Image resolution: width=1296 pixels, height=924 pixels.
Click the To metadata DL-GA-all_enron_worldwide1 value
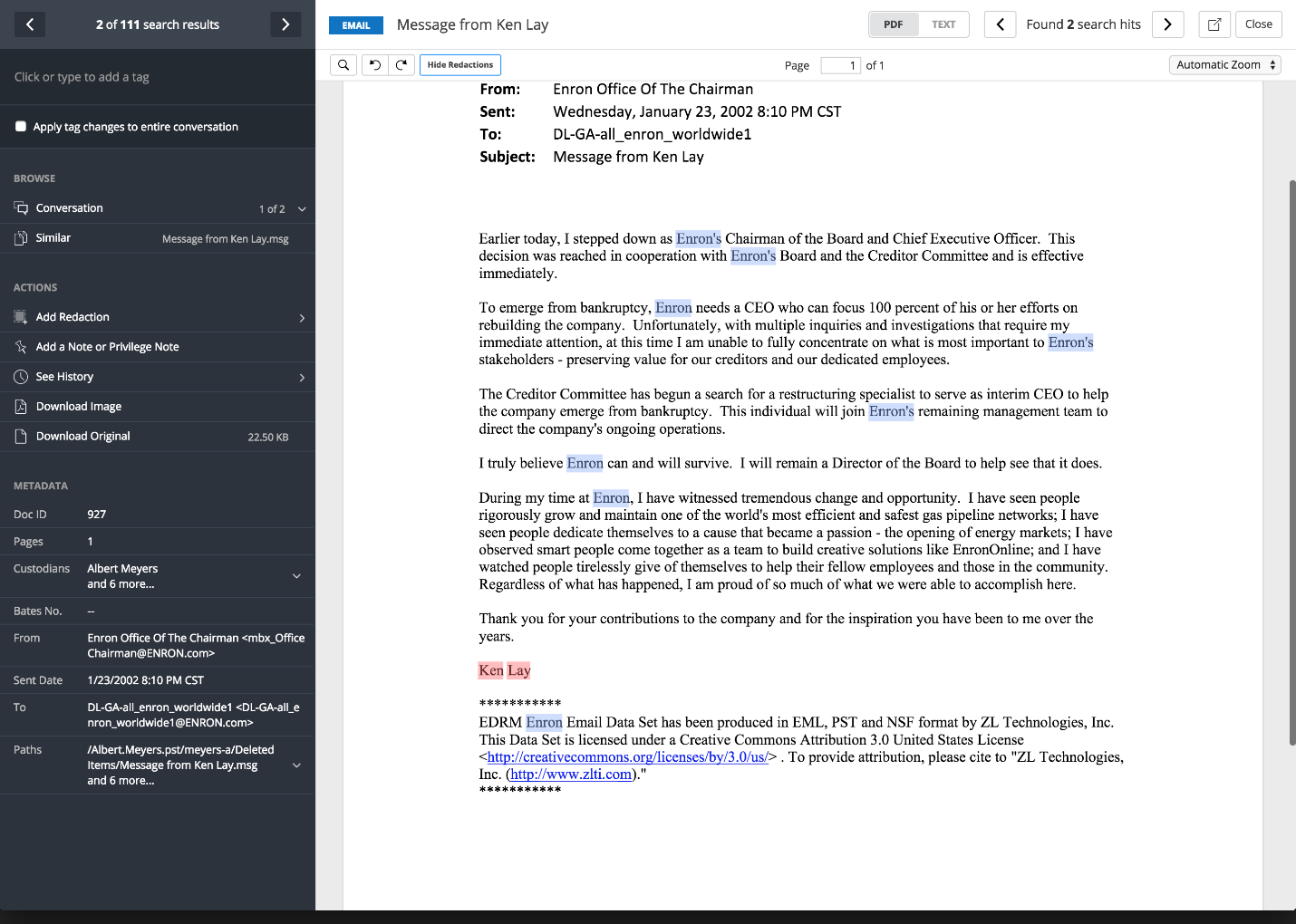click(x=193, y=715)
